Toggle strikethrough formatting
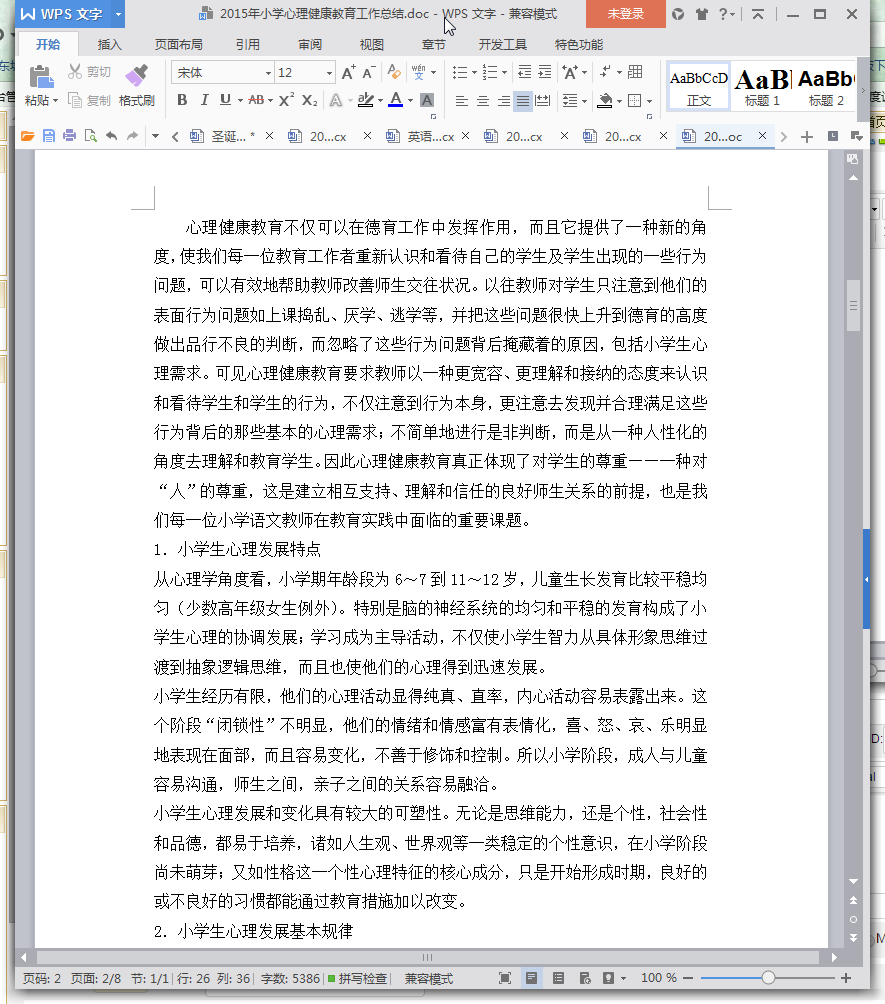 coord(256,100)
